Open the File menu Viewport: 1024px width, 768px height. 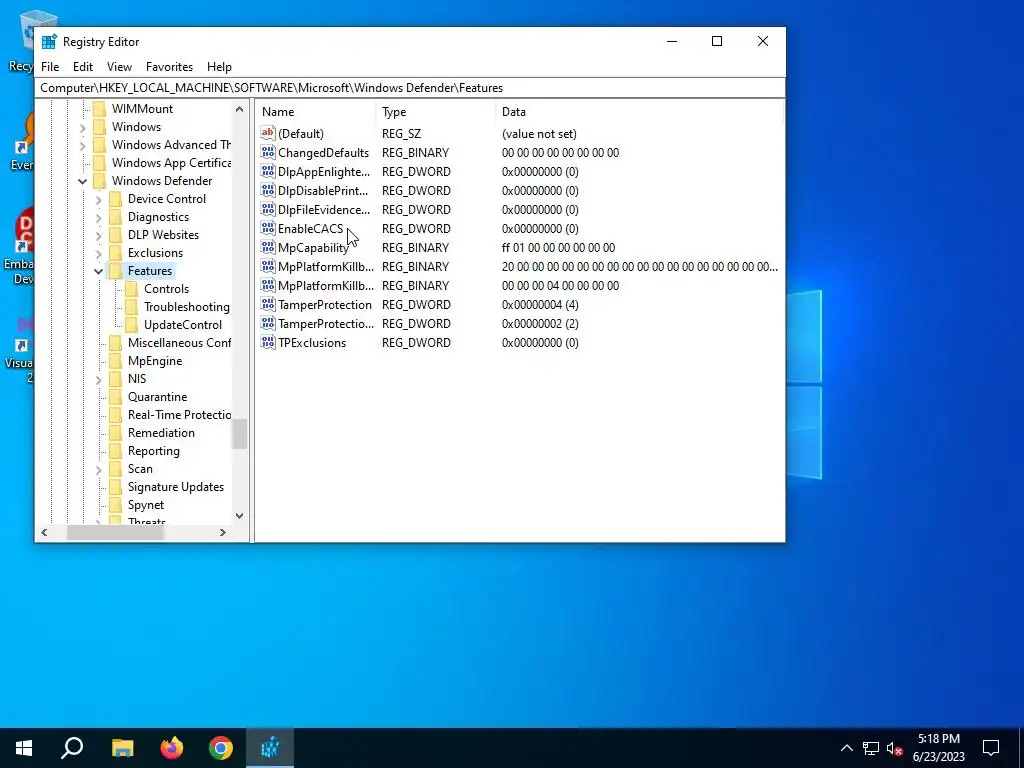(50, 67)
